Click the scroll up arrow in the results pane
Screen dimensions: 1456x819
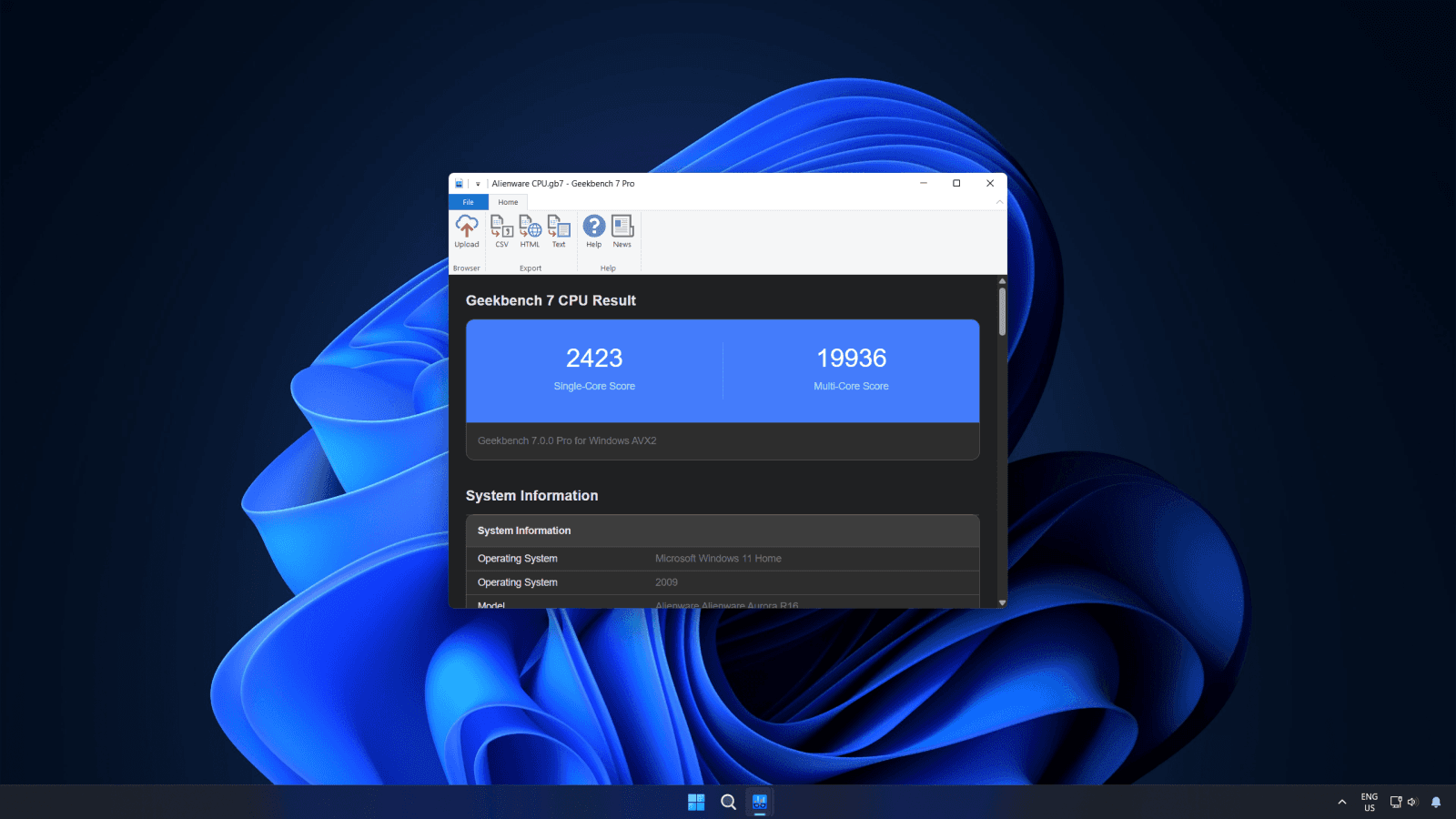click(1002, 281)
